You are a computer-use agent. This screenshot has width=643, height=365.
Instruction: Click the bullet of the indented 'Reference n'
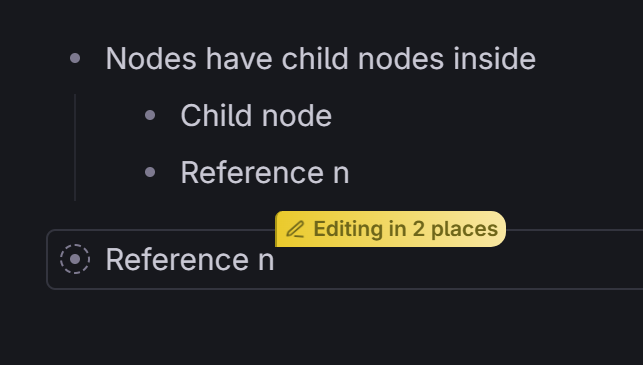(x=150, y=172)
